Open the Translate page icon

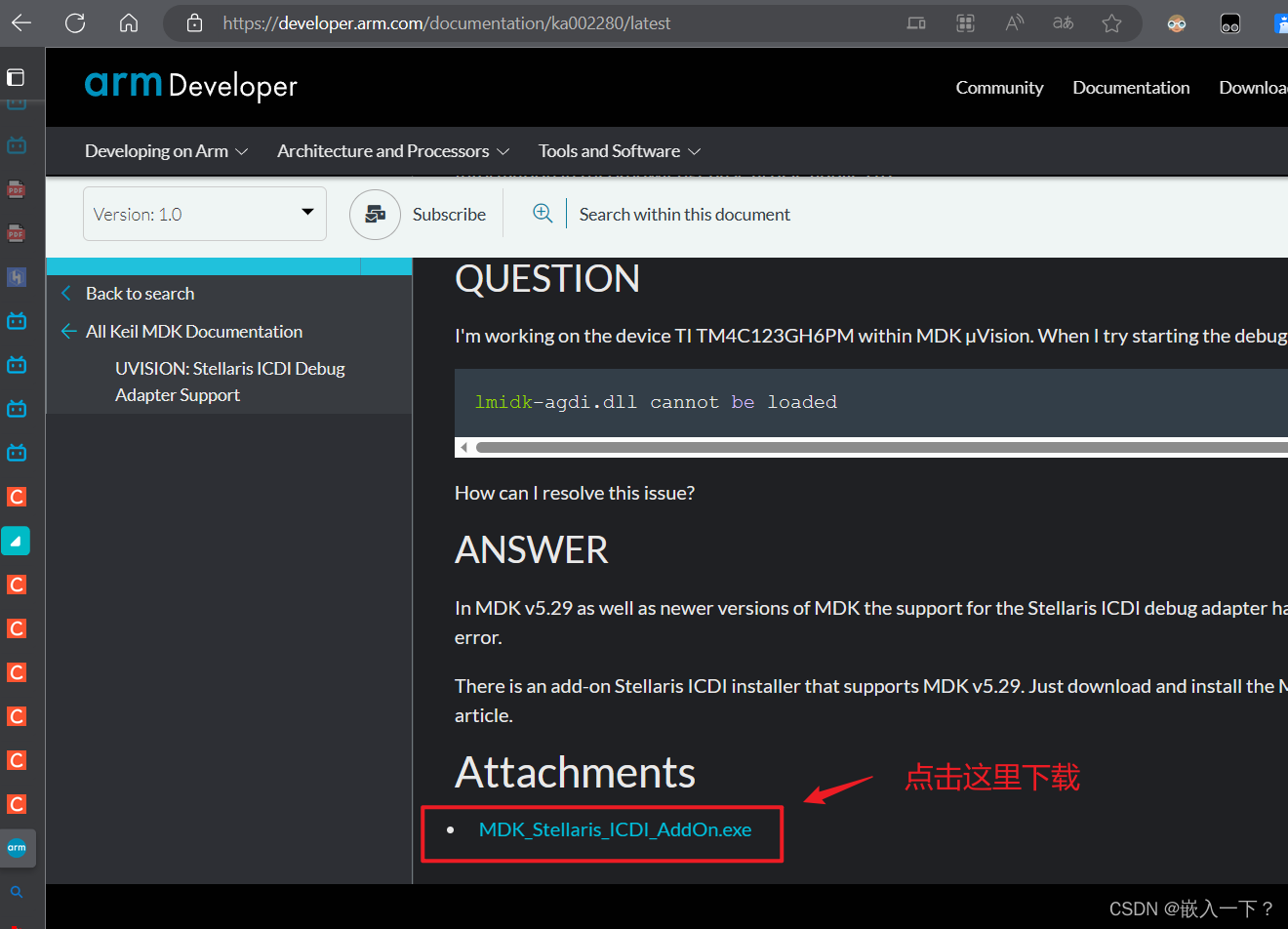pyautogui.click(x=1063, y=22)
